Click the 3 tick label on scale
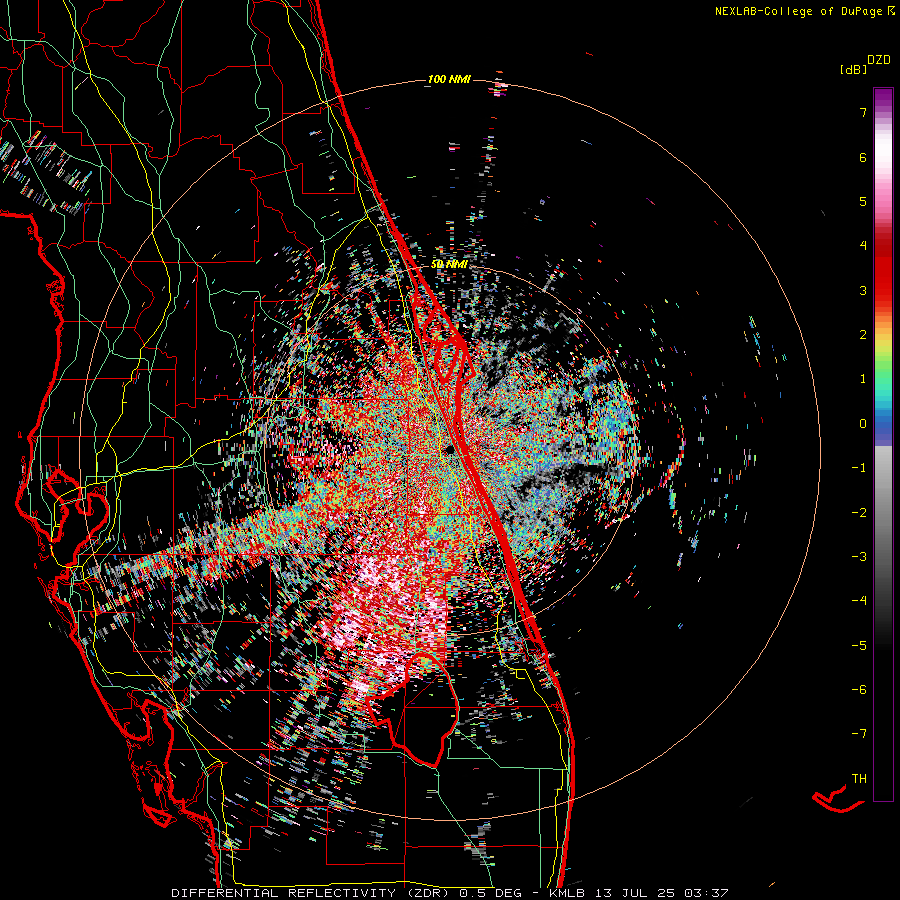 [x=863, y=290]
